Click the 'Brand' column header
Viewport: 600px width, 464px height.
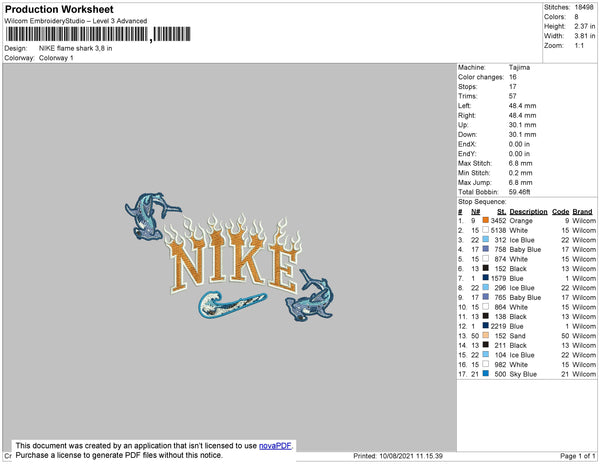point(582,212)
